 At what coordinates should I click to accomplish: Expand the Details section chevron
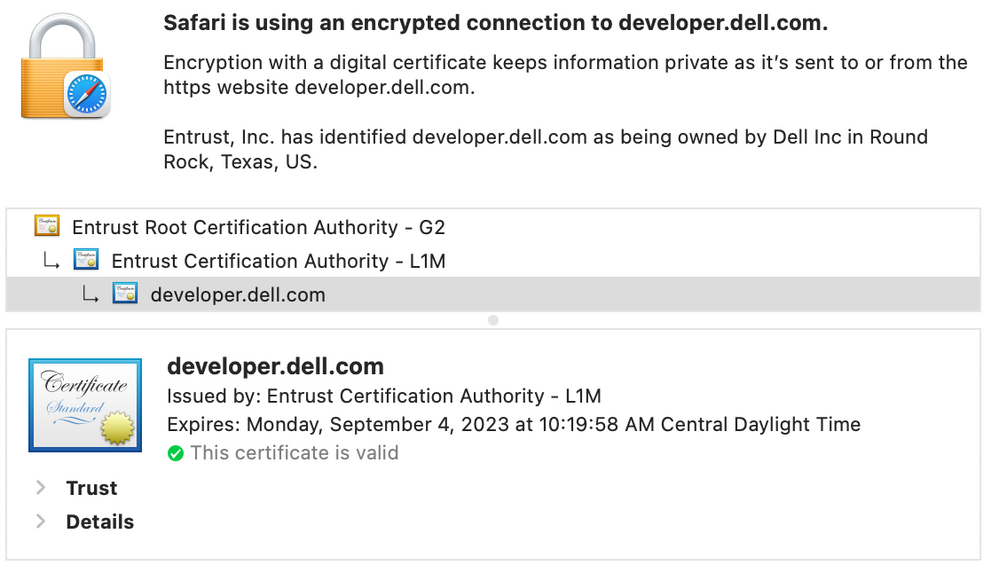(x=41, y=521)
